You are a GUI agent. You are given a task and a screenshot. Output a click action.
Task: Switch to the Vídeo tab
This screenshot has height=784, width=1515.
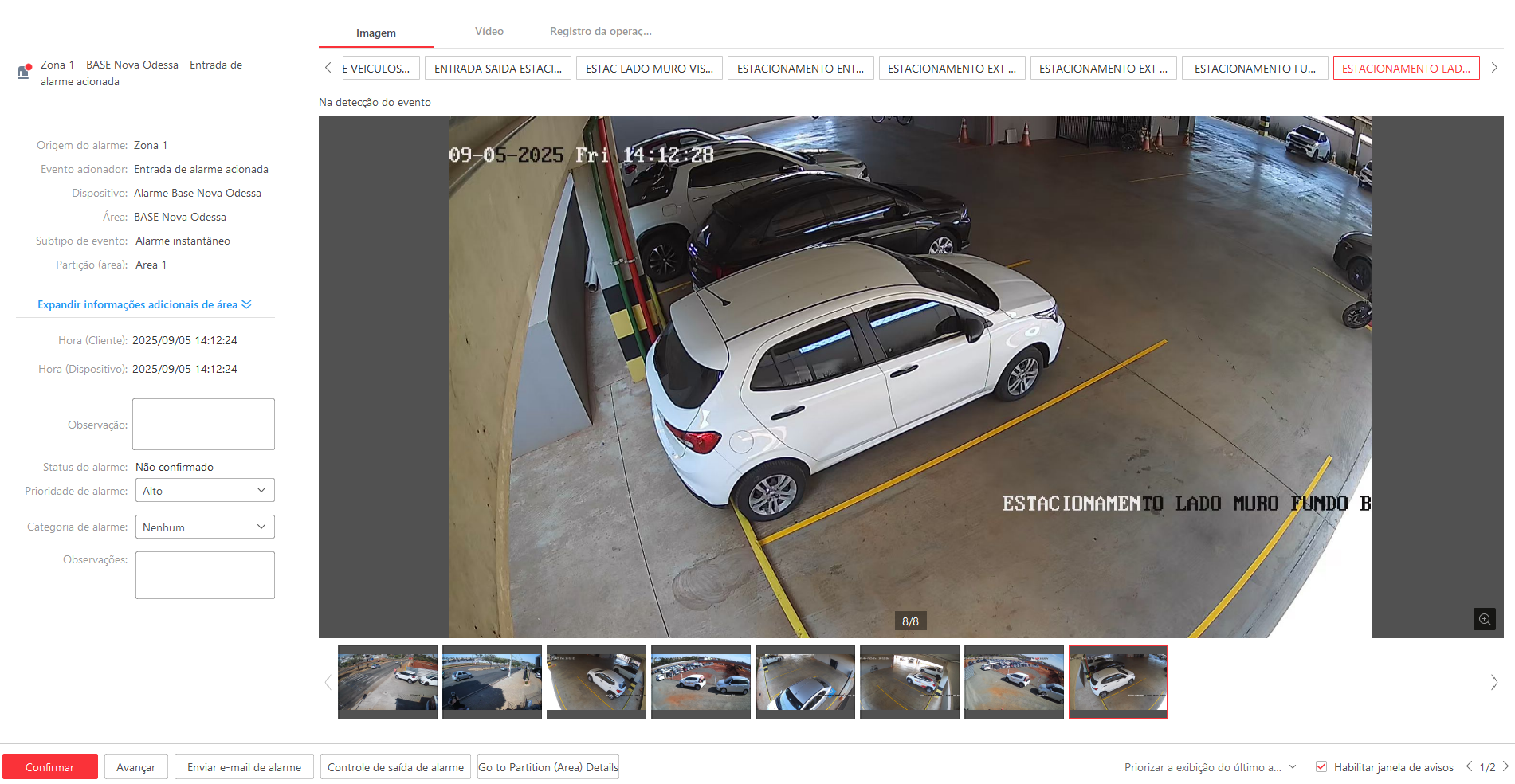[x=489, y=32]
